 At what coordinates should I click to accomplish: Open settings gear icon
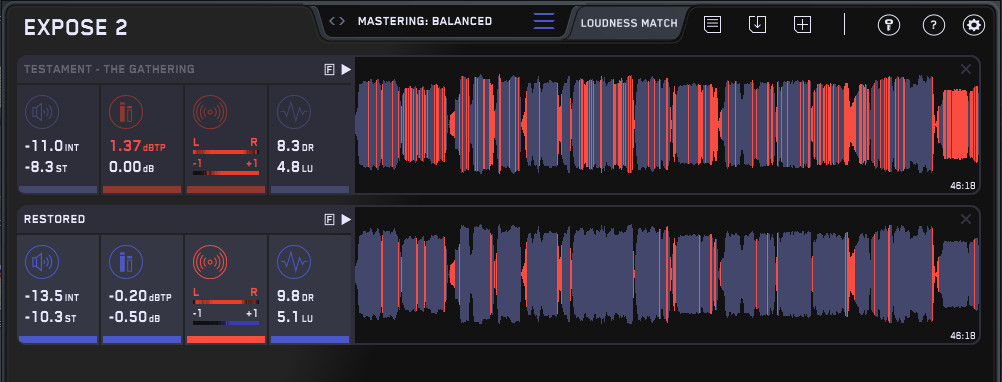tap(974, 26)
